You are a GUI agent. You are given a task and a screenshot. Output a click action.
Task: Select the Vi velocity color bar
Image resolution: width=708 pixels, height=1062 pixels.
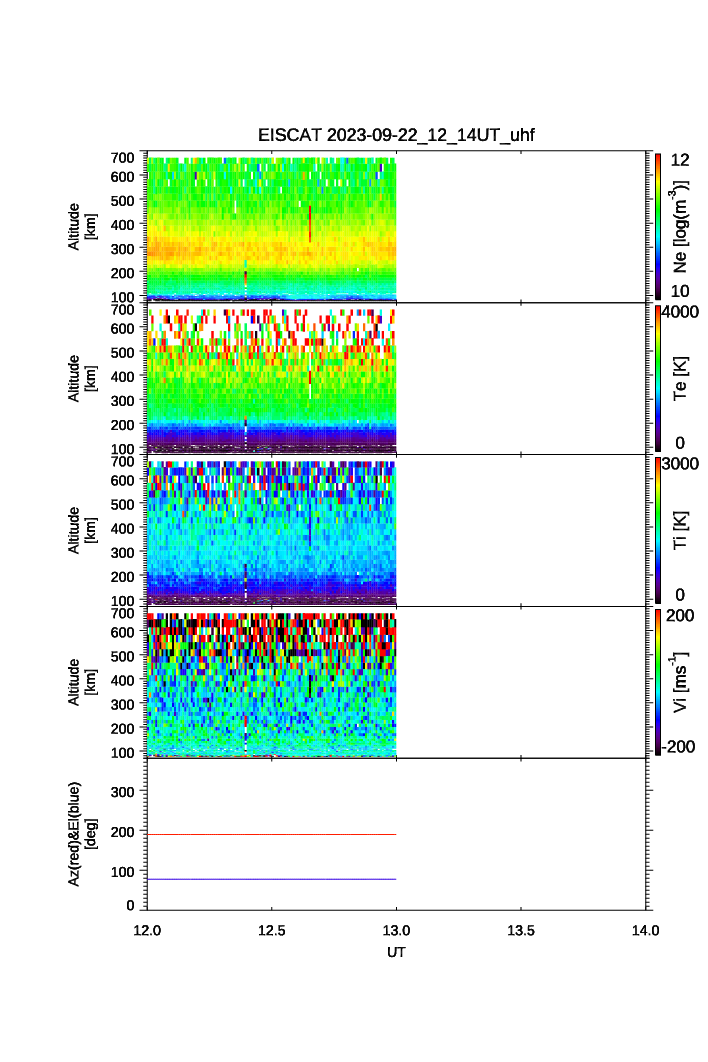657,681
